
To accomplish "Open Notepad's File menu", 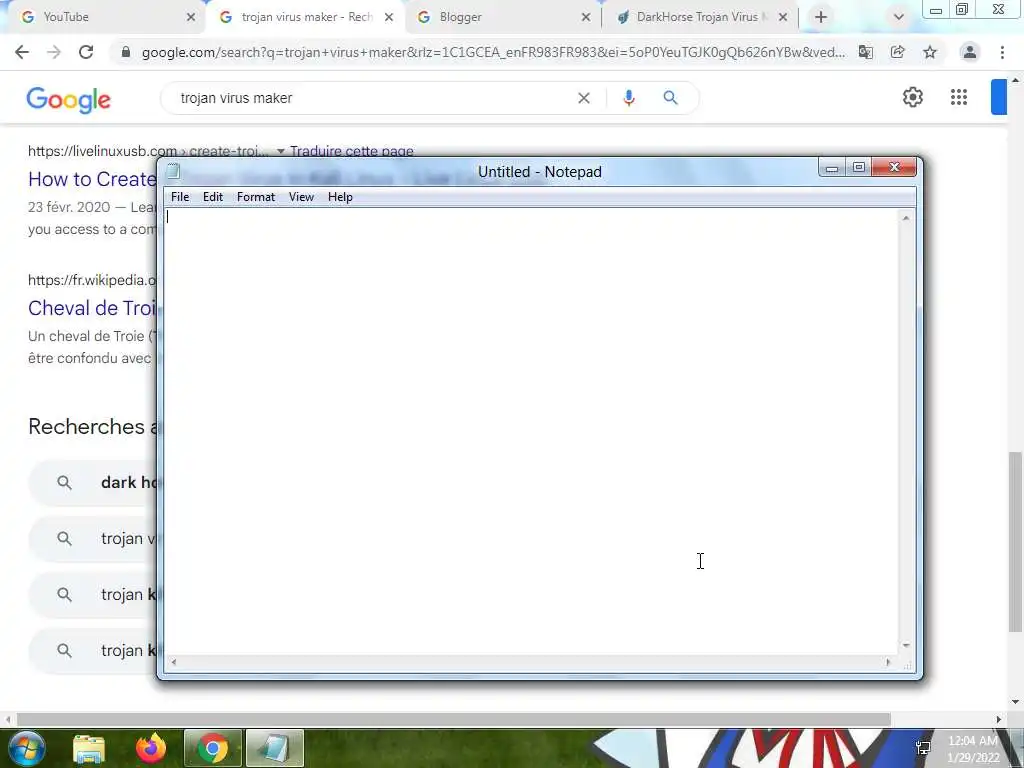I will pyautogui.click(x=180, y=197).
